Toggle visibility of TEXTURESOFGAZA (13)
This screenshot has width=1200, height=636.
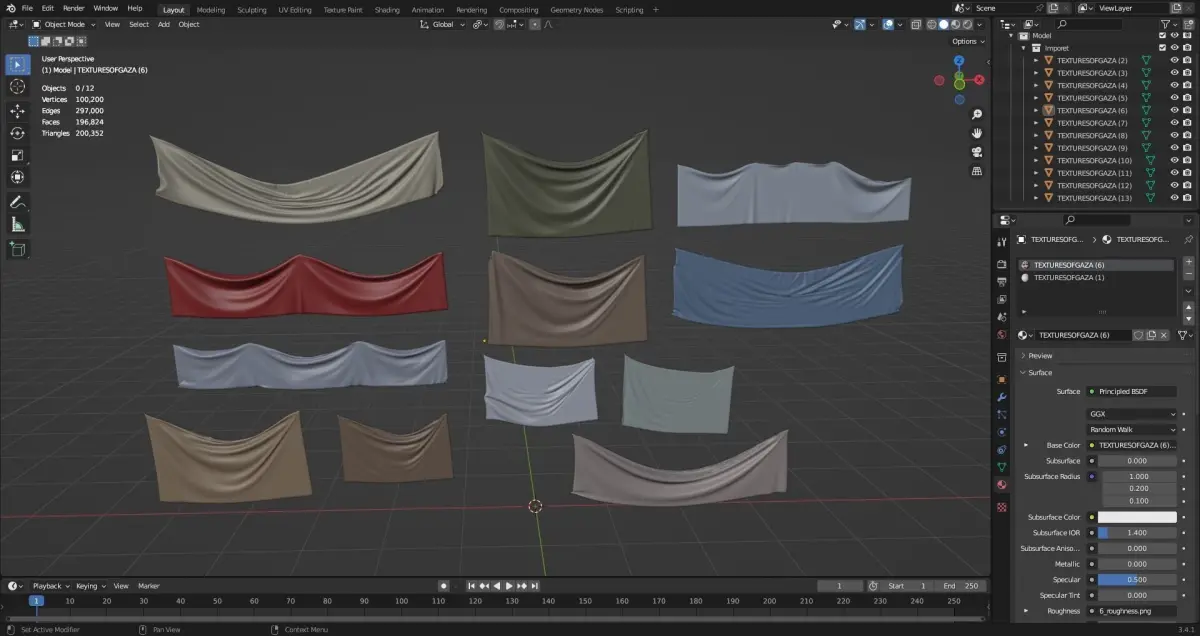tap(1174, 198)
